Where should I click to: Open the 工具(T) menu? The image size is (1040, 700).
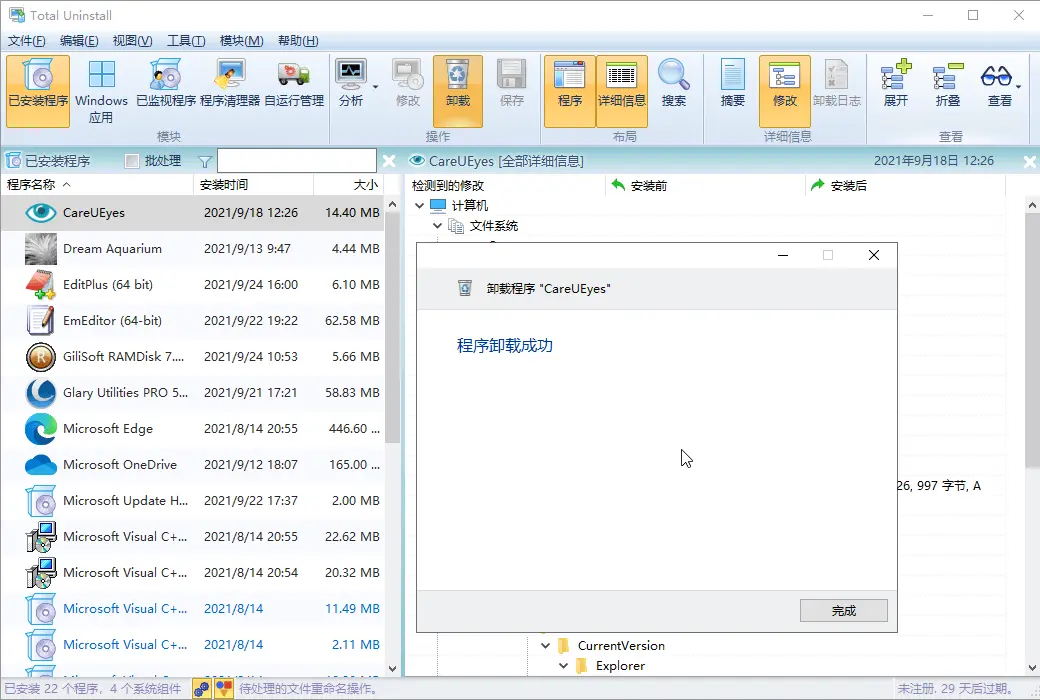[186, 41]
